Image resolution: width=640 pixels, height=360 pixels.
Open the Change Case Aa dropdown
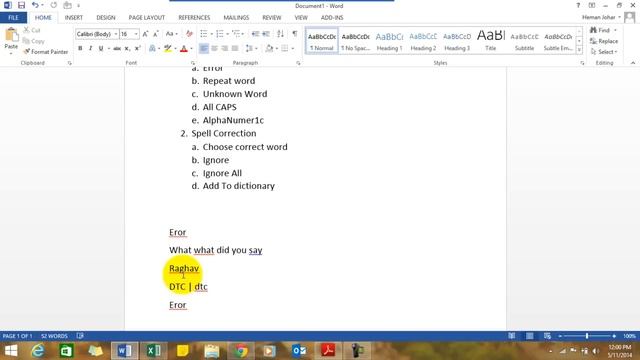(171, 34)
